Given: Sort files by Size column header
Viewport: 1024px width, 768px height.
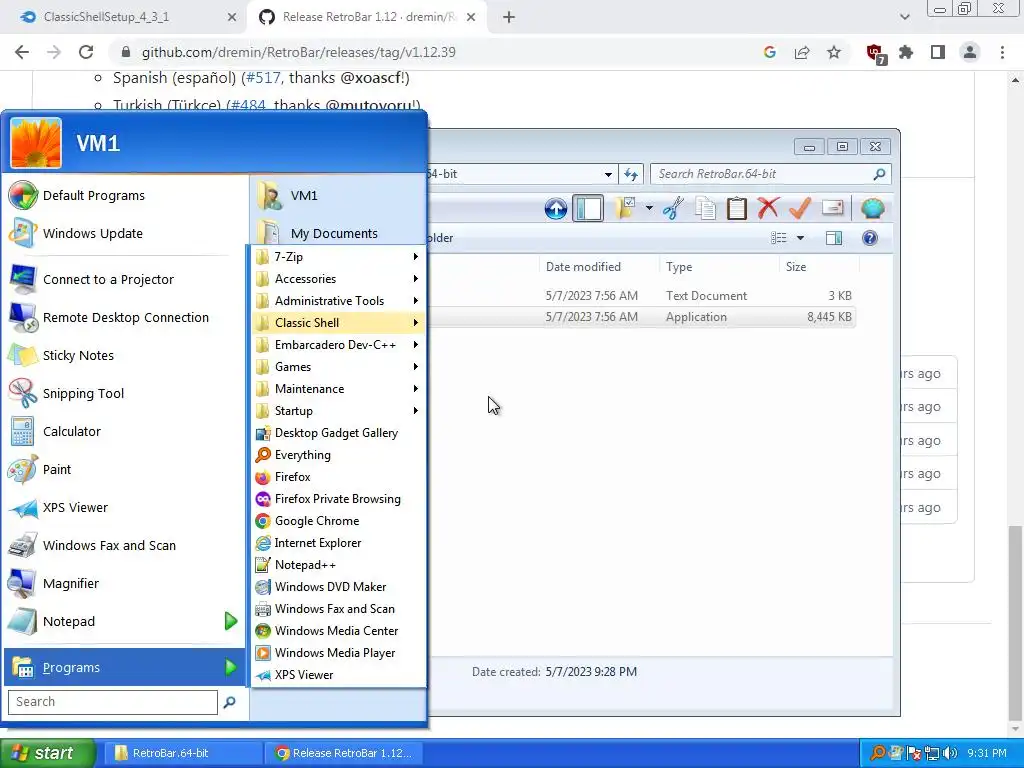Looking at the screenshot, I should [x=796, y=266].
